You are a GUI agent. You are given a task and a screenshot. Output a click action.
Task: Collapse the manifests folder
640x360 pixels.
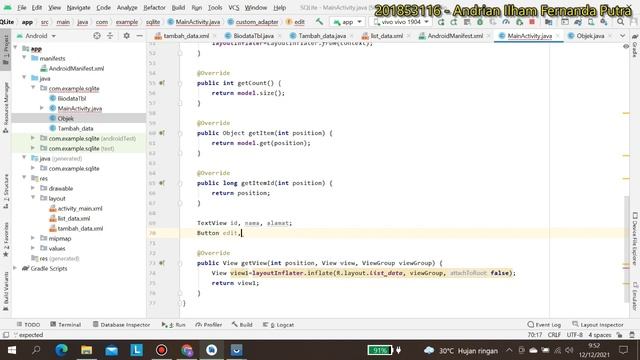coord(24,58)
